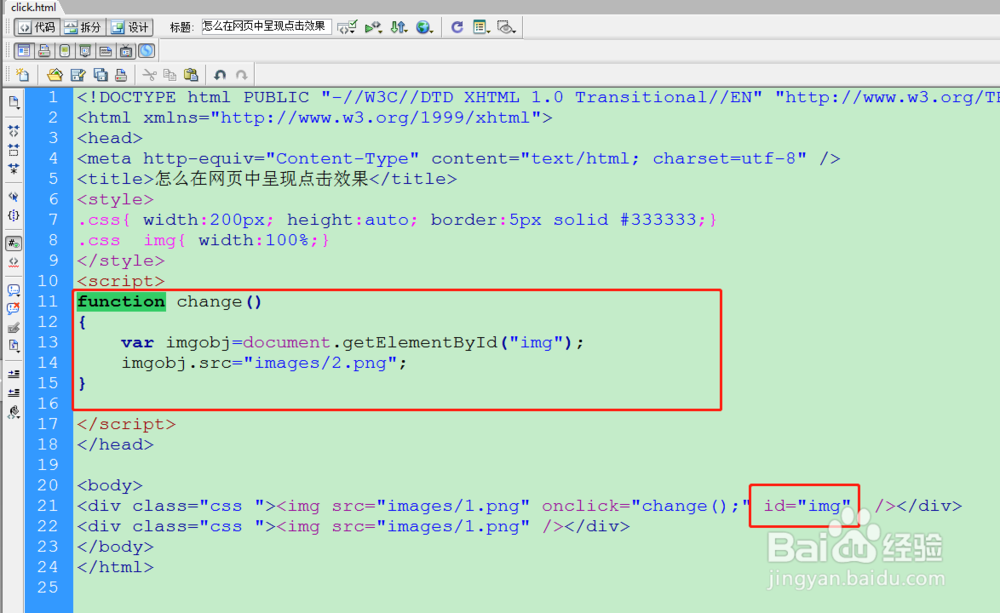
Task: Undo the last edit
Action: [x=220, y=75]
